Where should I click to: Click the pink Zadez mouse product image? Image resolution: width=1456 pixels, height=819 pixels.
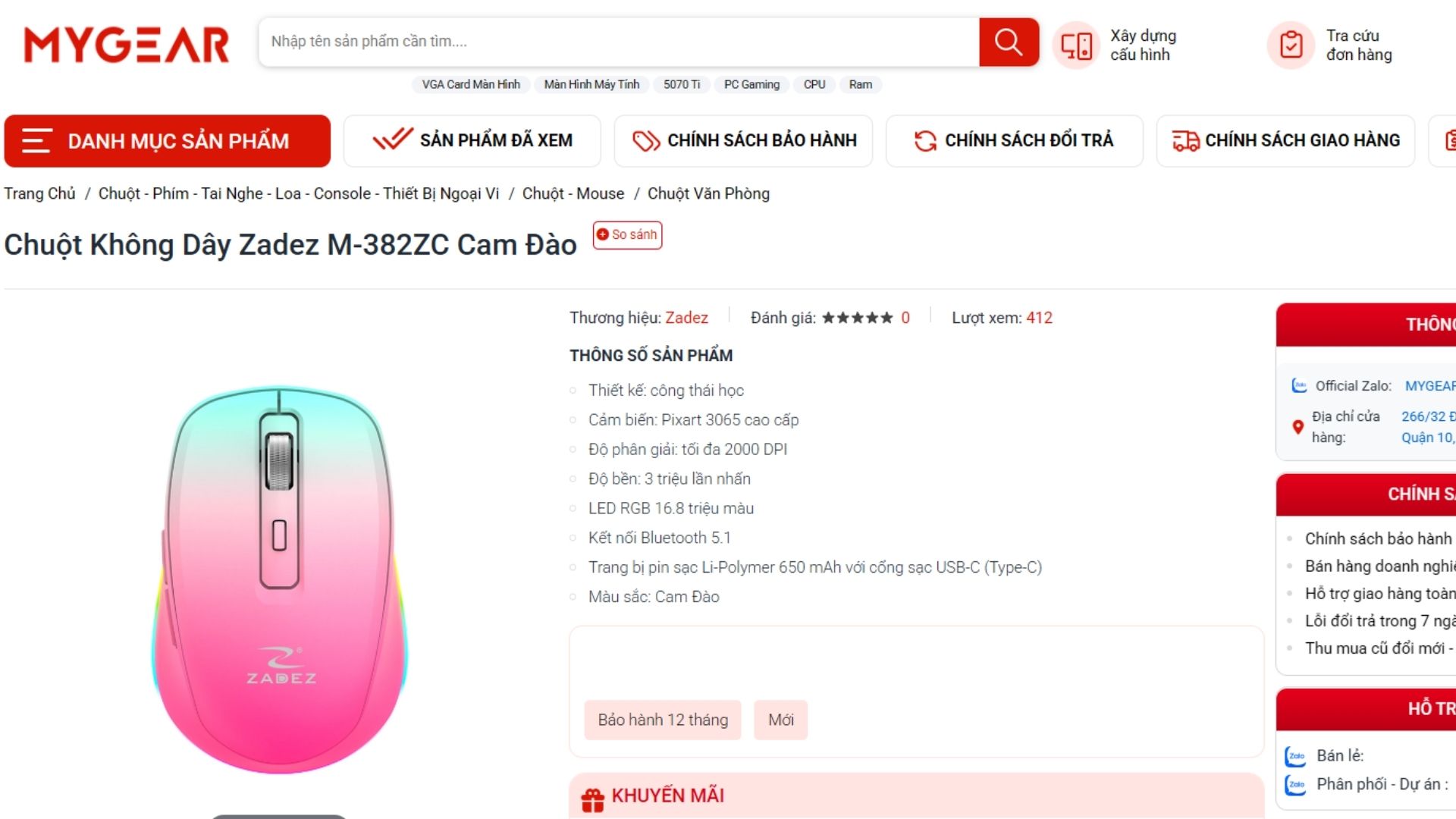tap(280, 580)
